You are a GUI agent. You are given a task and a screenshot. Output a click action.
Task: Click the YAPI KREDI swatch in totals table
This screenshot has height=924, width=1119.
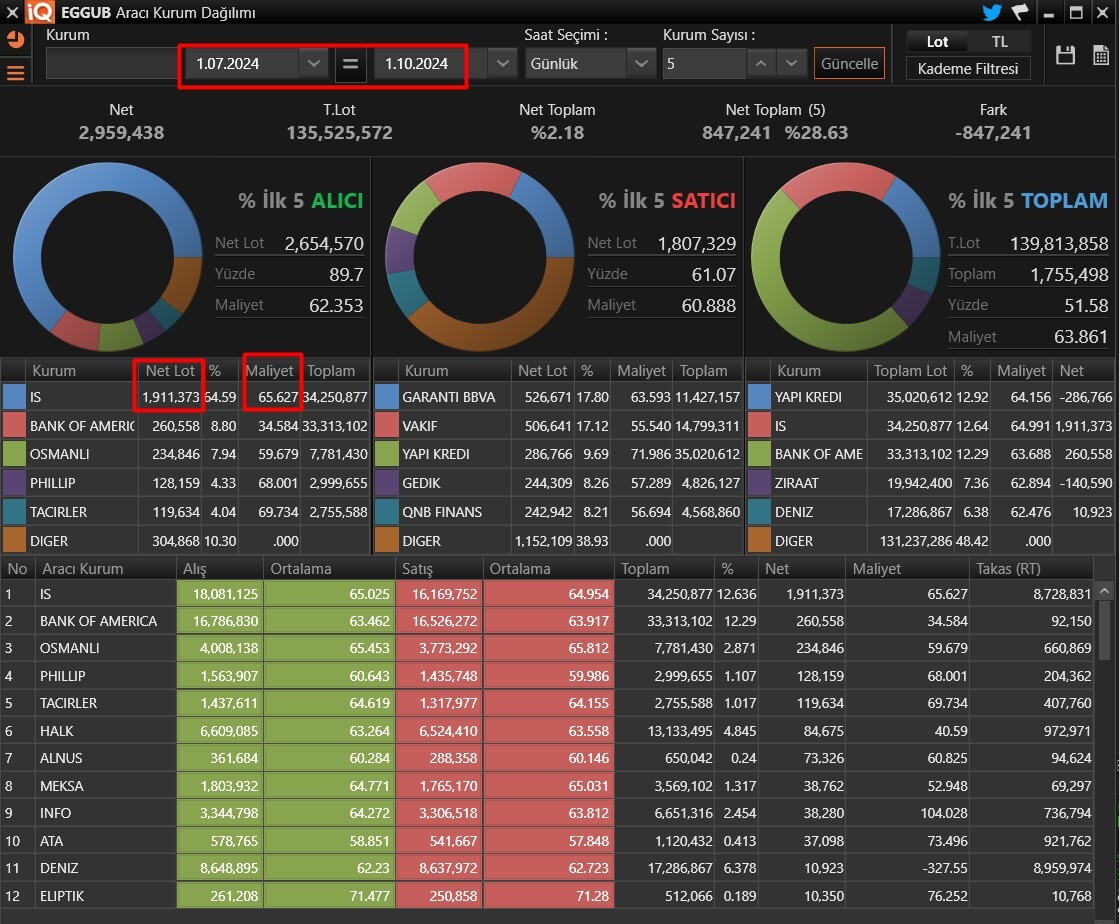click(x=759, y=397)
